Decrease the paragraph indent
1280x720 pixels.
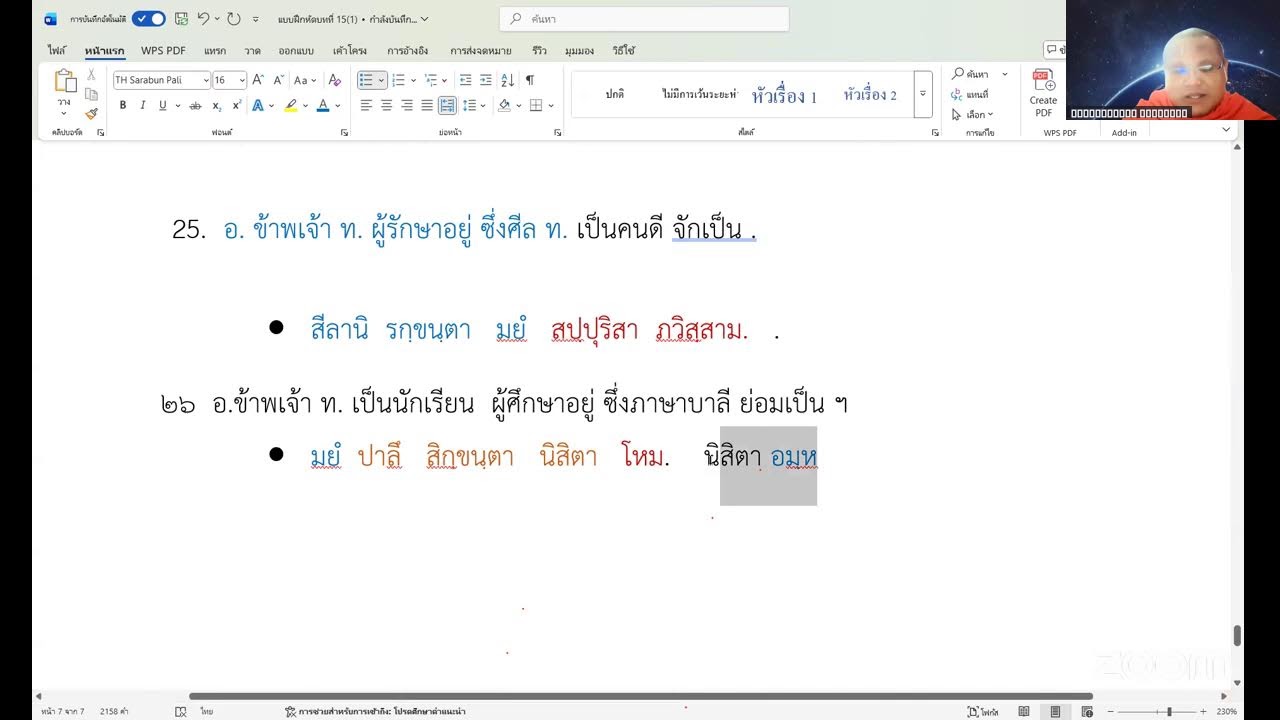(465, 80)
